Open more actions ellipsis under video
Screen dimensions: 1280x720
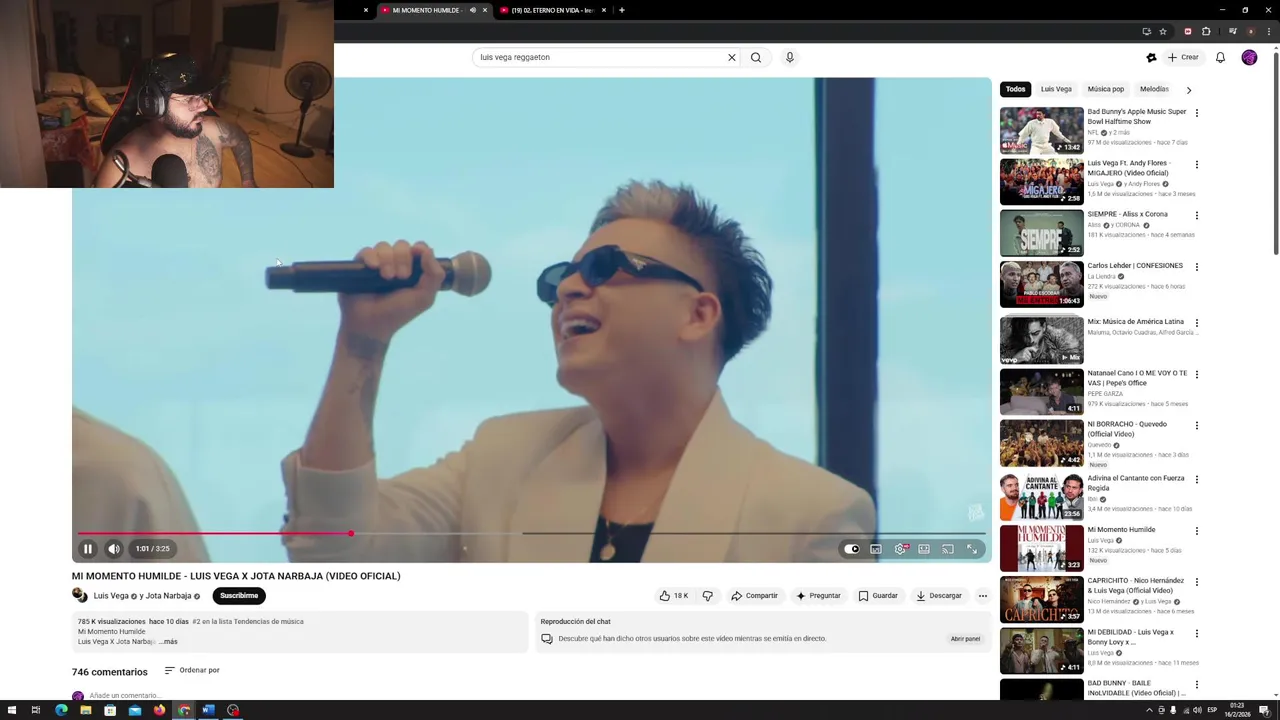point(983,596)
